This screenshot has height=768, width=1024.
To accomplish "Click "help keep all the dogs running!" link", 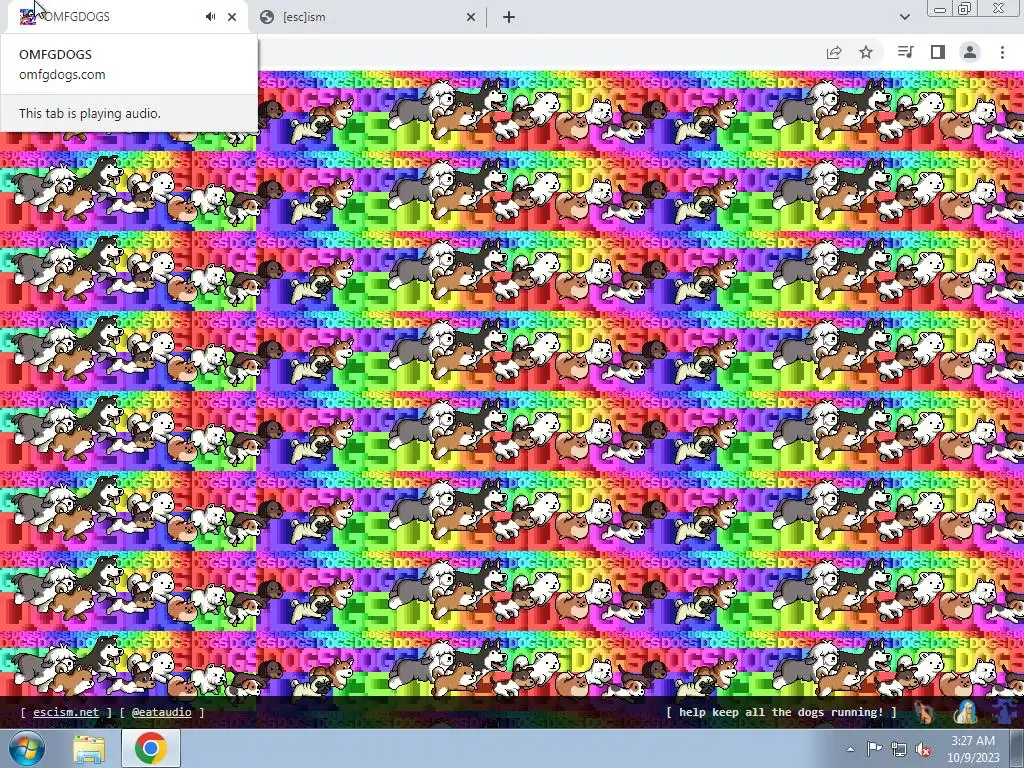I will pos(781,712).
